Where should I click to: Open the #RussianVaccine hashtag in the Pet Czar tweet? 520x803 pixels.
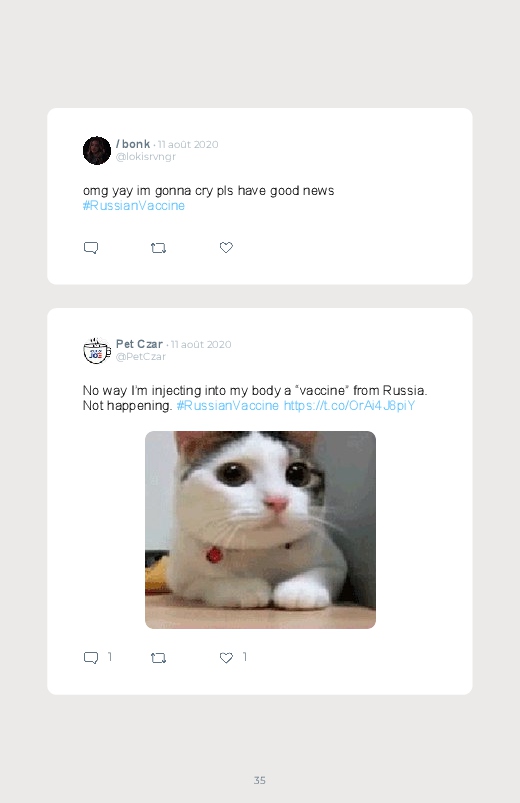227,406
